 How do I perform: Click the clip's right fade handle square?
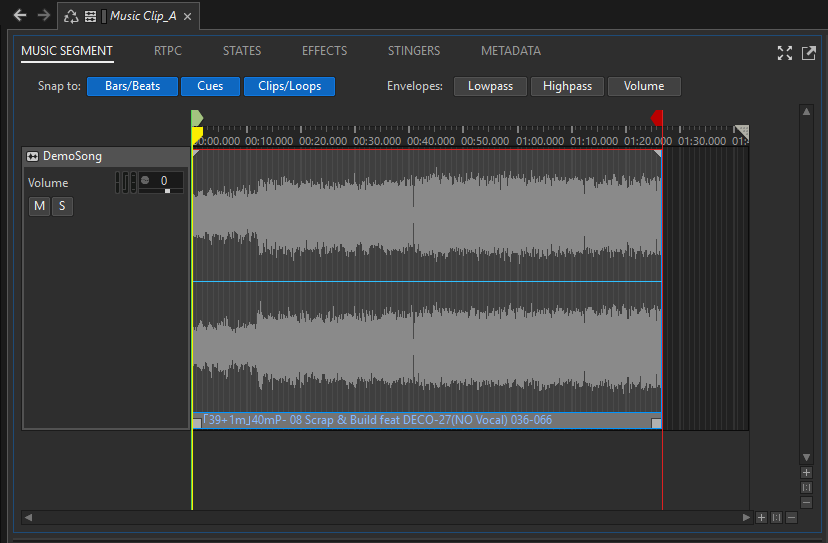point(656,423)
